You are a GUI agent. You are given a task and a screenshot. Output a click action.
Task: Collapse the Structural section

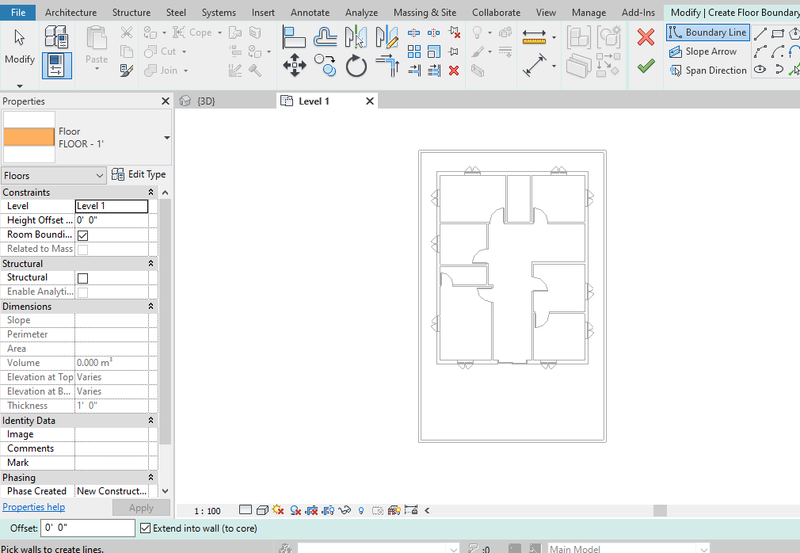pos(151,264)
